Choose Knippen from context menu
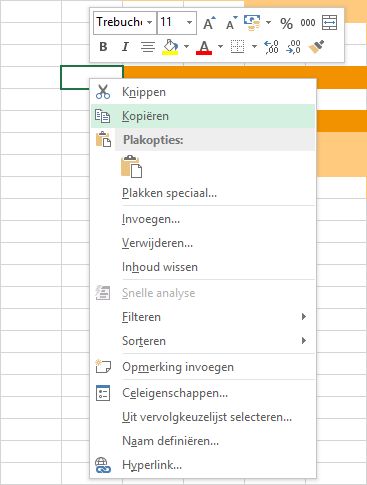Viewport: 367px width, 485px height. [x=203, y=92]
